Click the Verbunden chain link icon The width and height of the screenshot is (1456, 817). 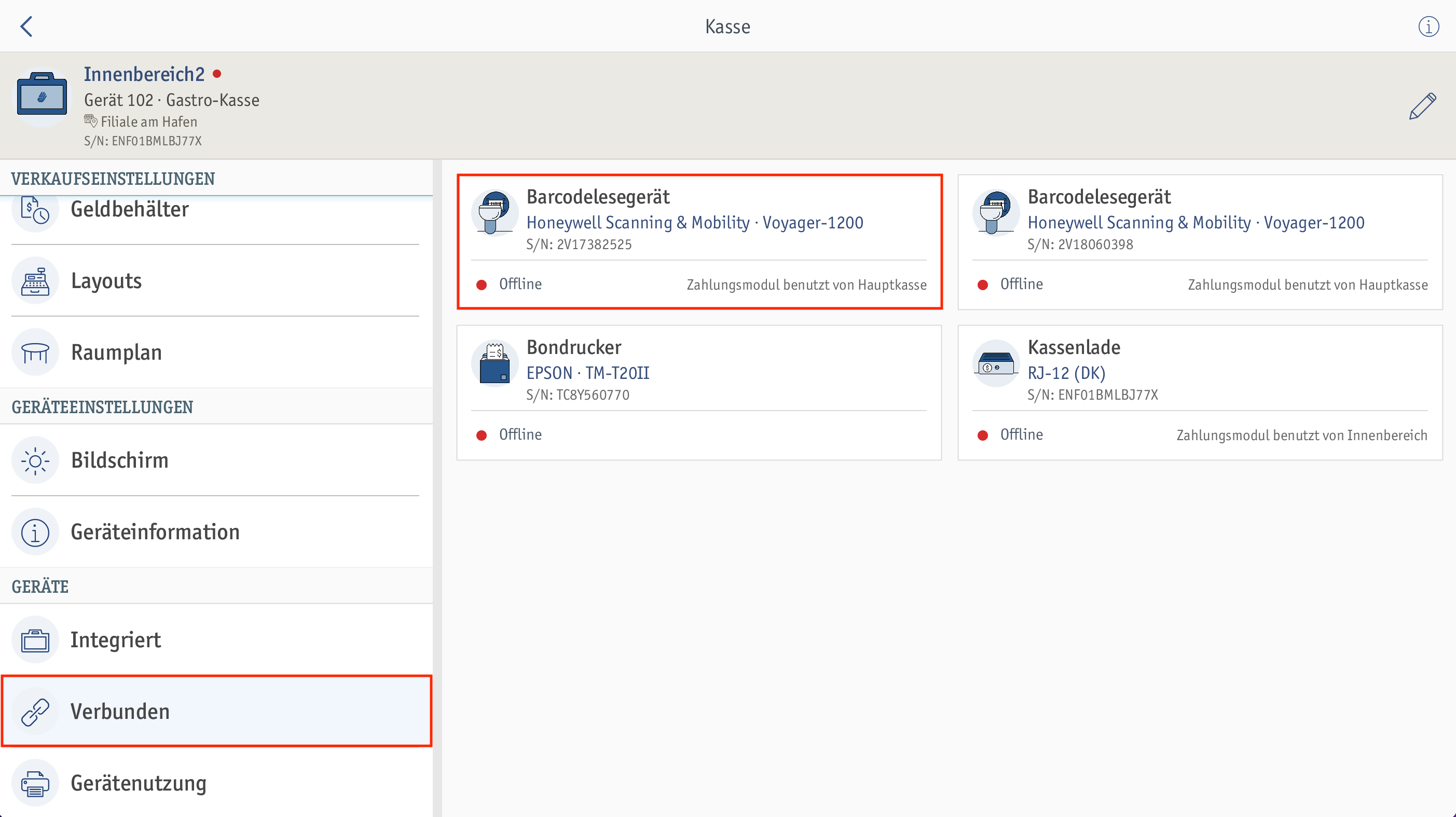point(35,712)
